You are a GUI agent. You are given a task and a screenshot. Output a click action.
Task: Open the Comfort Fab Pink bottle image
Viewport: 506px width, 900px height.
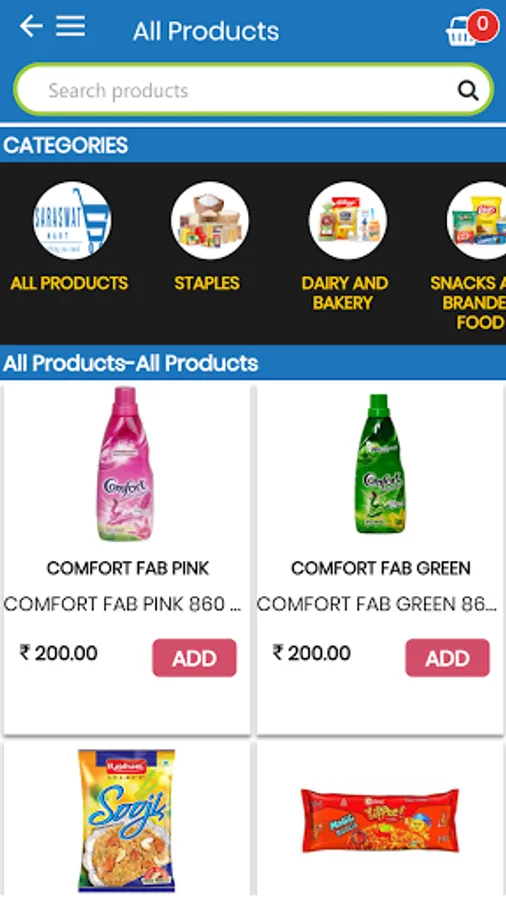(x=124, y=464)
